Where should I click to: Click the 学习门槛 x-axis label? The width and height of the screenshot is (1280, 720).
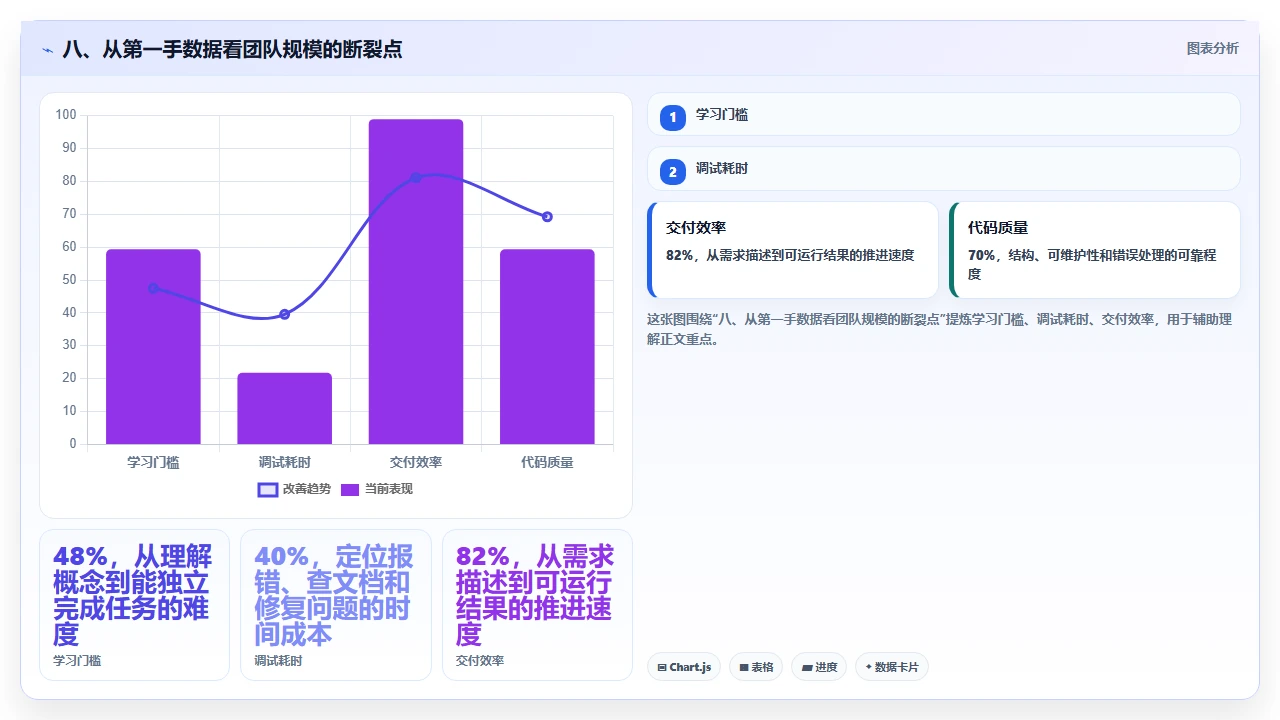coord(153,462)
